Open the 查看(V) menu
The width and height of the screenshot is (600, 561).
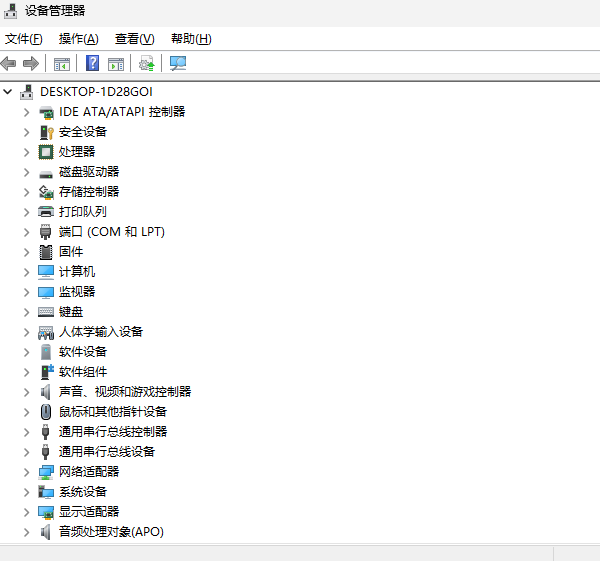pyautogui.click(x=134, y=39)
